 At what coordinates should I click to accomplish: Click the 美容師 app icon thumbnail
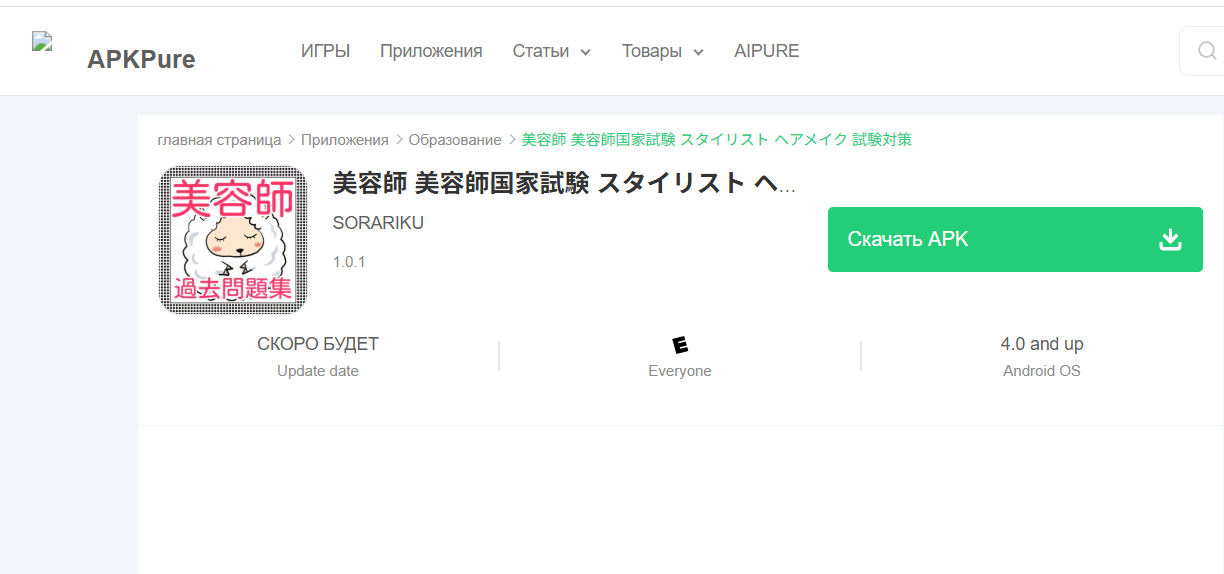tap(233, 240)
